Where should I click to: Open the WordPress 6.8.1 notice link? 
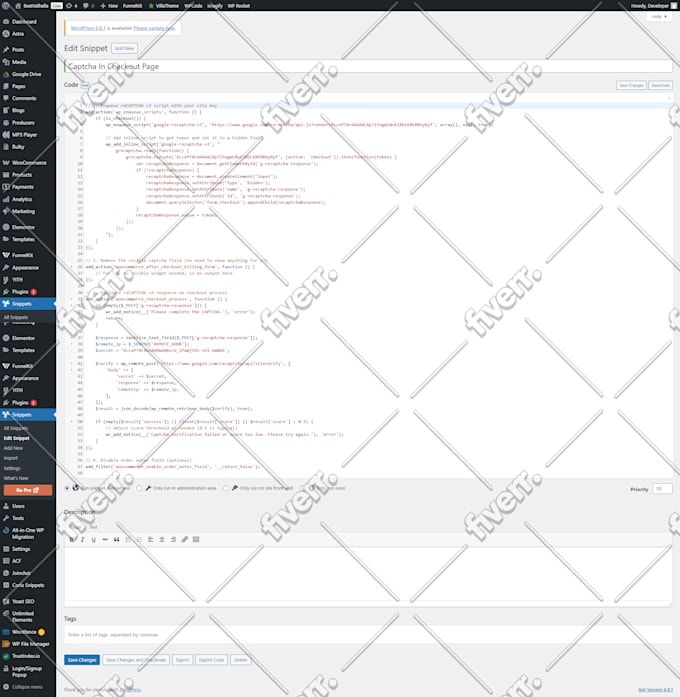(x=88, y=28)
